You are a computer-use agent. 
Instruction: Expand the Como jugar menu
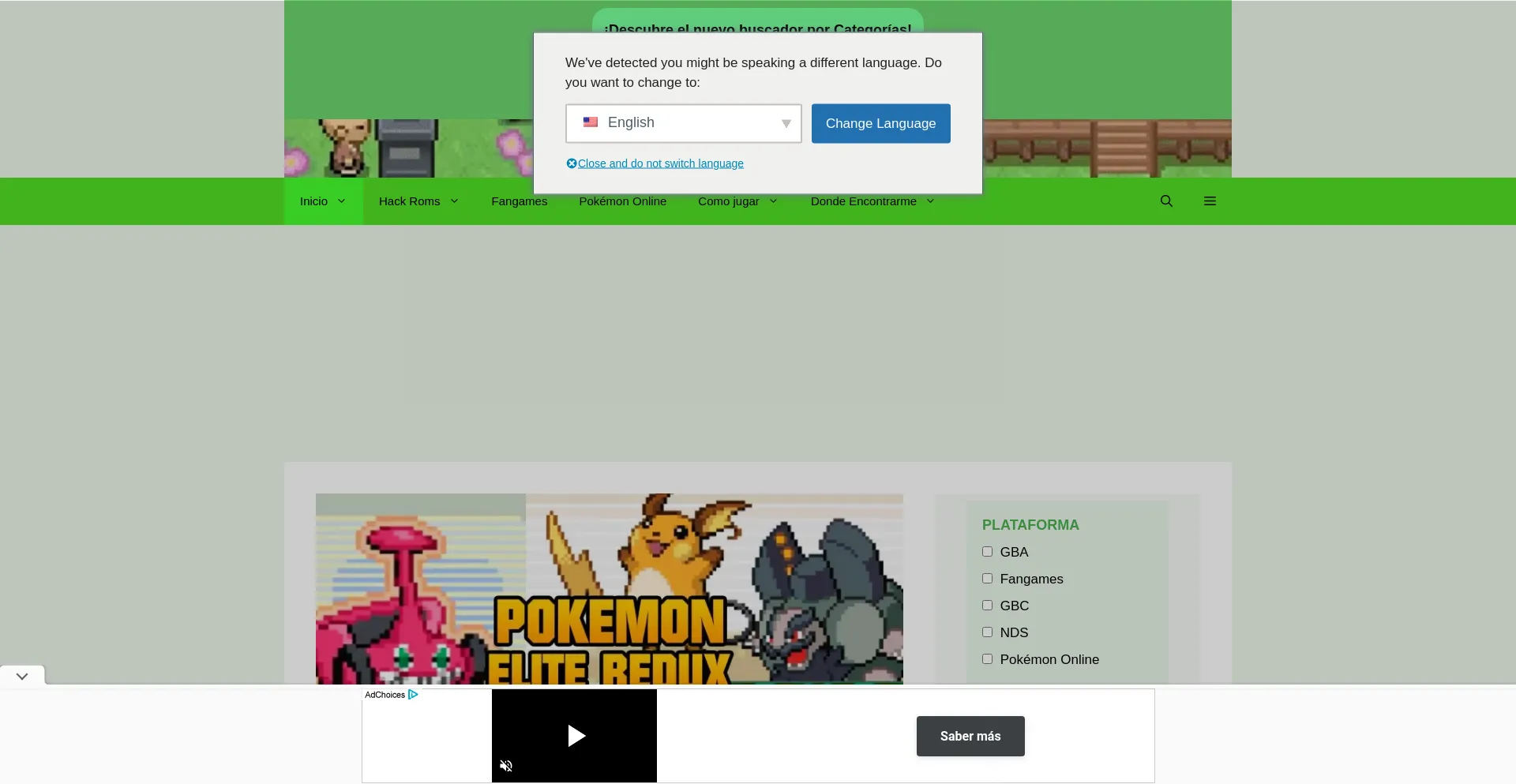click(x=737, y=201)
